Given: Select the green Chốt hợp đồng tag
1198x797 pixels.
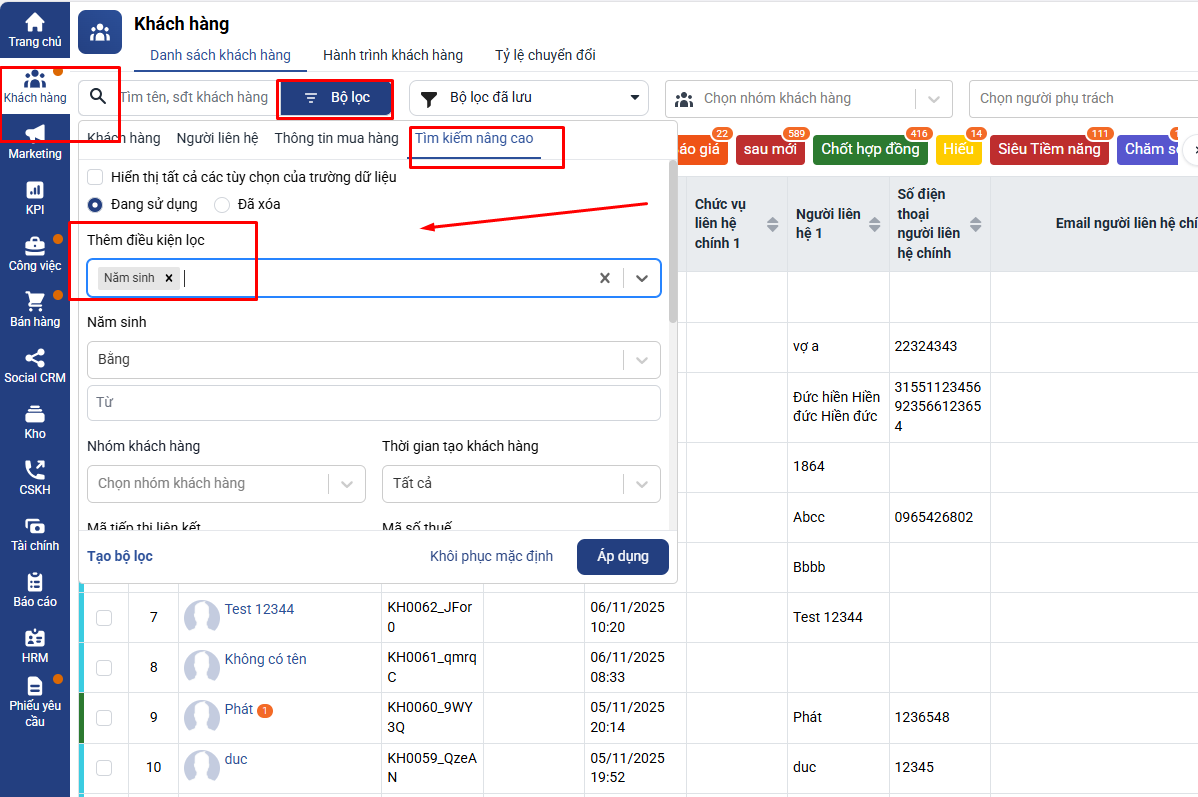Looking at the screenshot, I should [x=869, y=150].
